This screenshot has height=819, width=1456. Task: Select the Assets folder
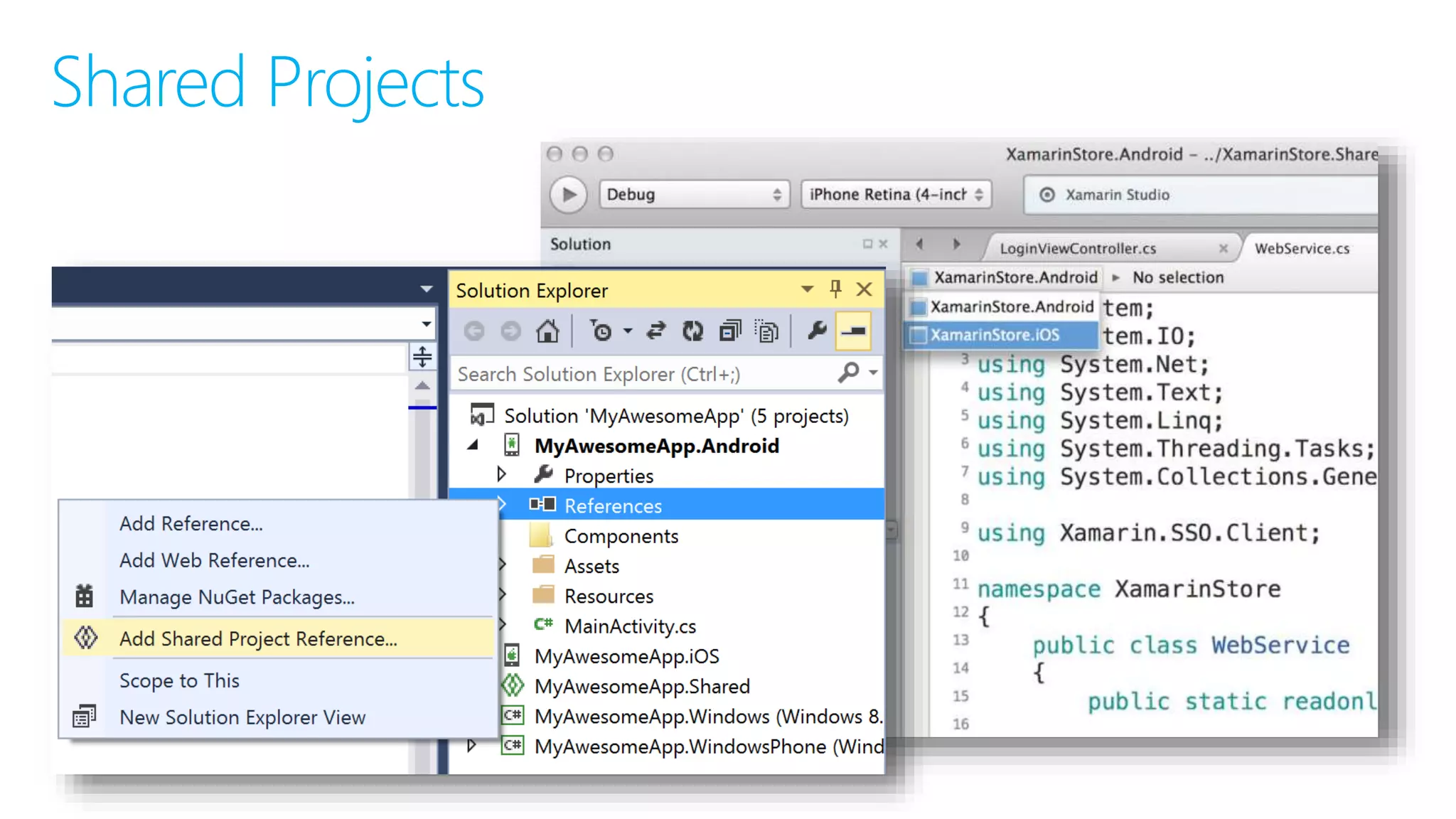[591, 566]
